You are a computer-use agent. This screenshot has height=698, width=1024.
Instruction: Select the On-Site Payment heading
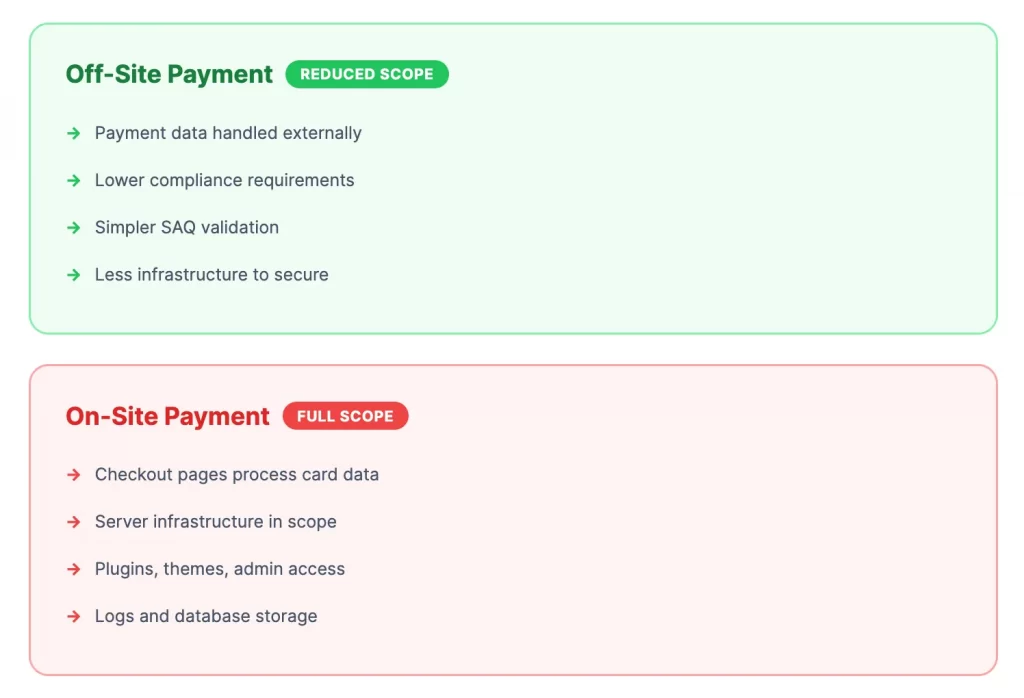(167, 416)
